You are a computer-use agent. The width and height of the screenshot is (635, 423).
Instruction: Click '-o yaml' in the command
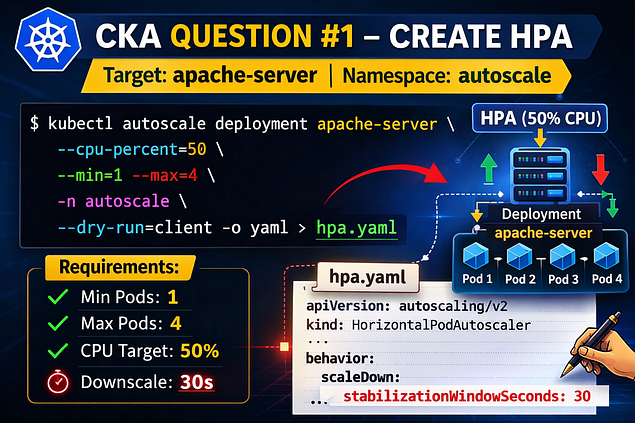click(x=255, y=228)
